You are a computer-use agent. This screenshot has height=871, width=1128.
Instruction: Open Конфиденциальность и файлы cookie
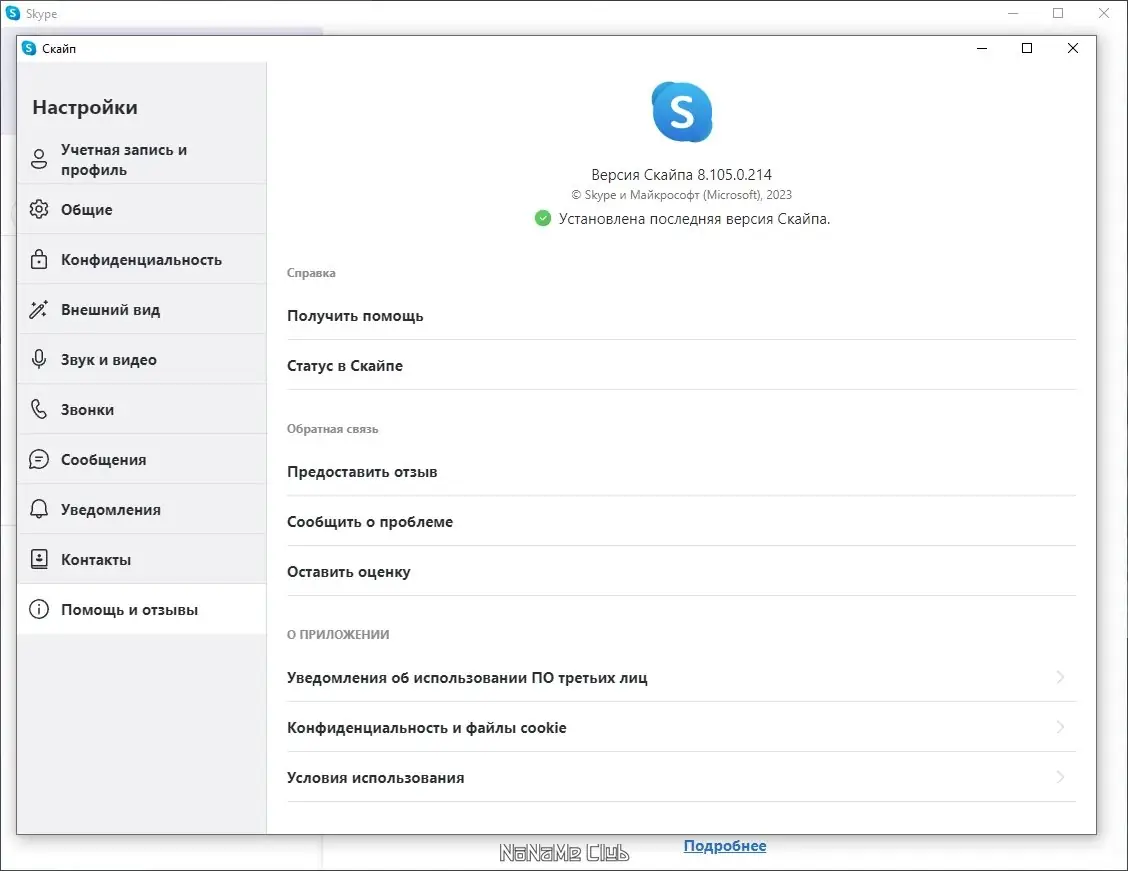tap(681, 727)
